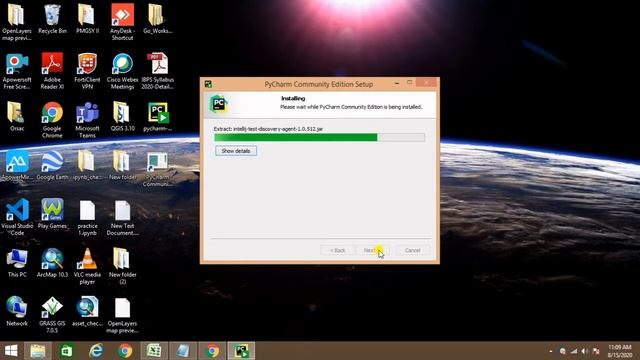The width and height of the screenshot is (640, 360).
Task: Open the volume control in system tray
Action: click(x=585, y=351)
